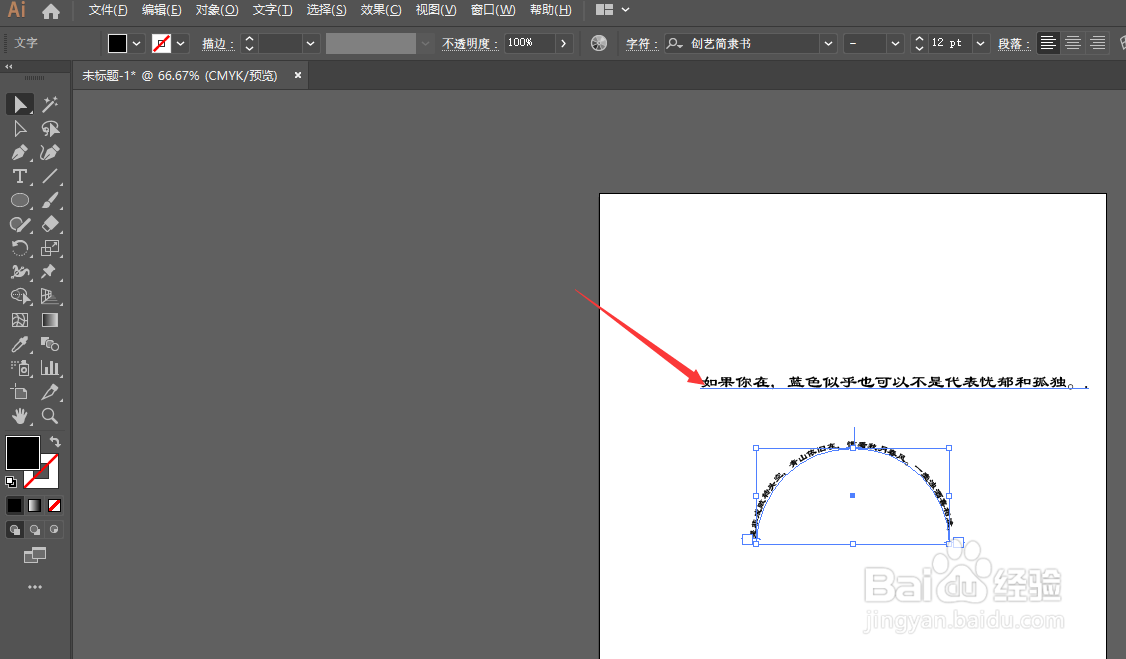
Task: Pick the Shaper pencil tool
Action: point(19,224)
